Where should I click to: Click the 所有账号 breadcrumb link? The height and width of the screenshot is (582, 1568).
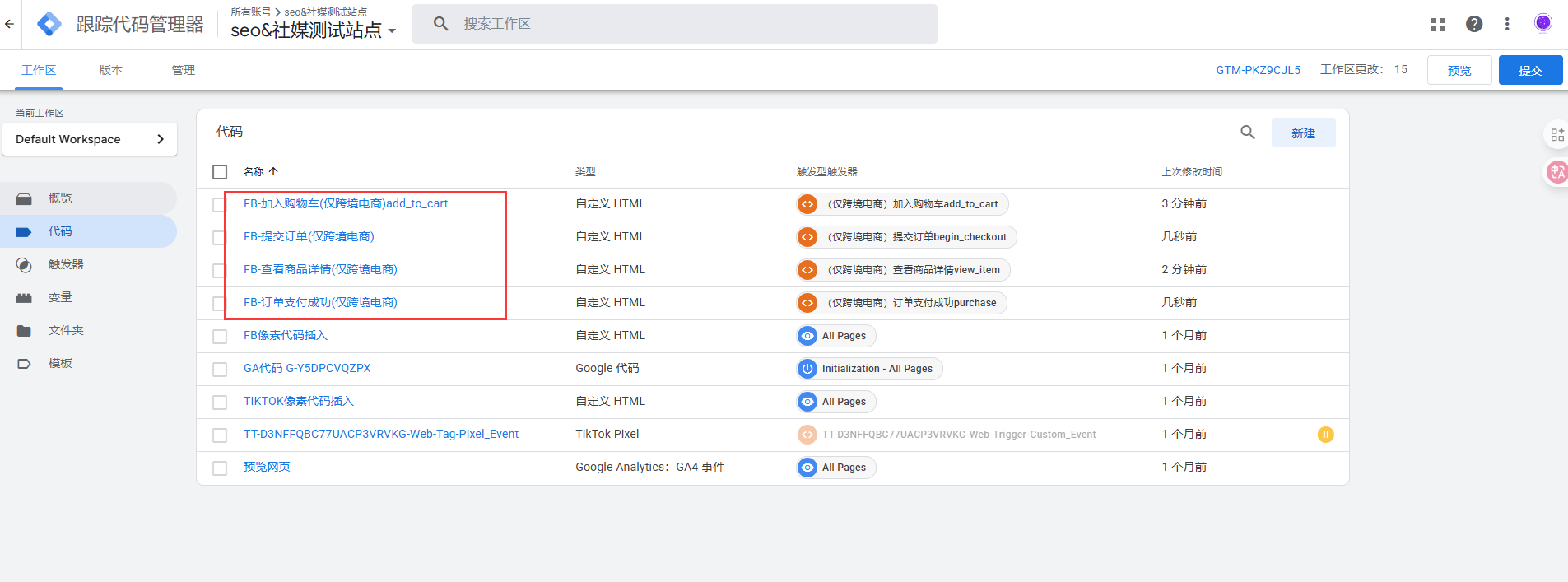tap(250, 12)
